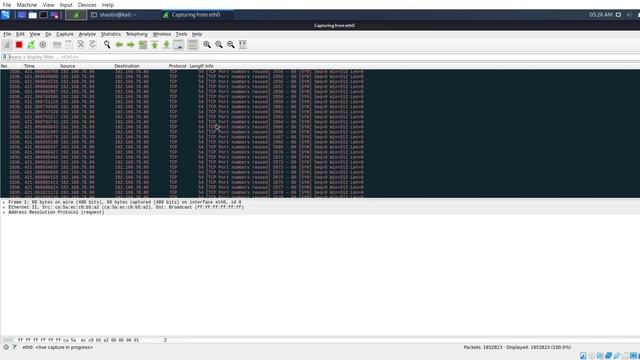
Task: Sort packets by Source column
Action: click(x=68, y=66)
